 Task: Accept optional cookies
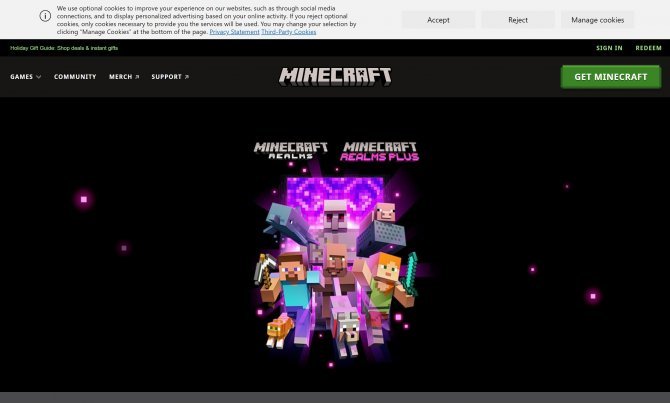tap(438, 20)
